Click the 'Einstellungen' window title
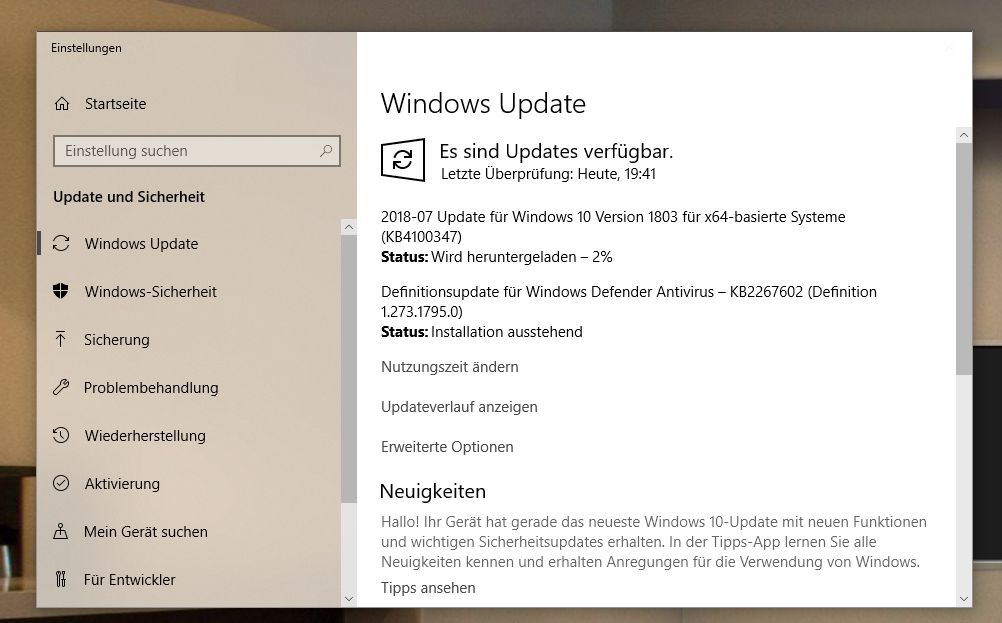This screenshot has width=1002, height=623. coord(86,48)
